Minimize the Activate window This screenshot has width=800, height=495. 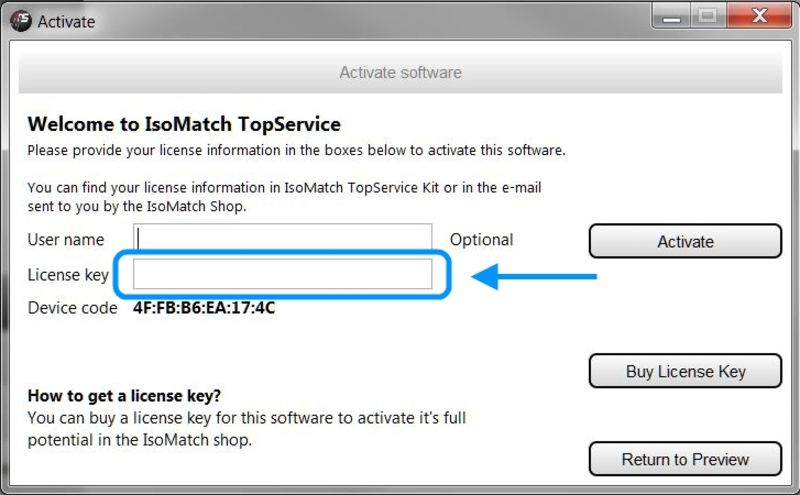coord(672,17)
